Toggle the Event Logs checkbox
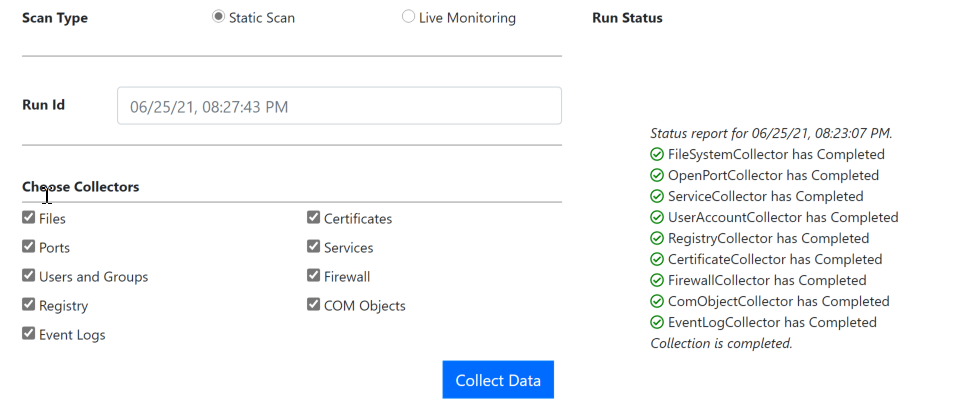 click(x=28, y=334)
